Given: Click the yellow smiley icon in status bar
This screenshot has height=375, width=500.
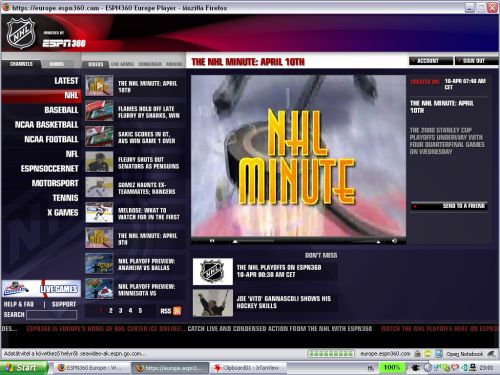Looking at the screenshot, I should 428,354.
